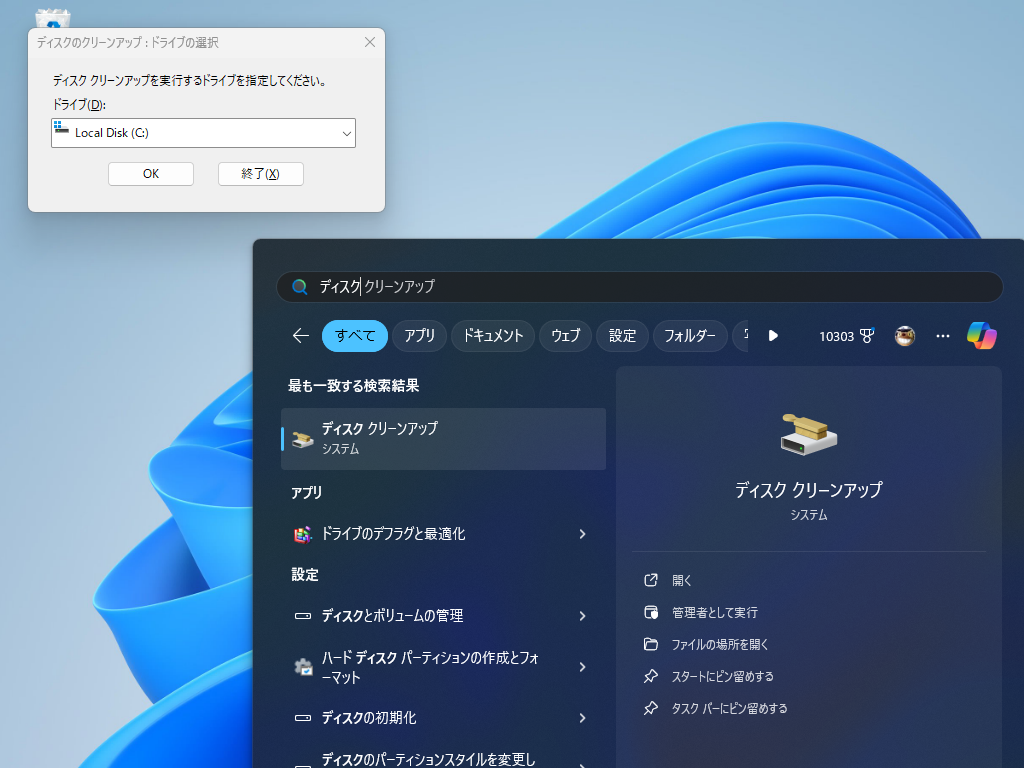Open the Recycle Bin desktop icon
Image resolution: width=1024 pixels, height=768 pixels.
point(52,18)
